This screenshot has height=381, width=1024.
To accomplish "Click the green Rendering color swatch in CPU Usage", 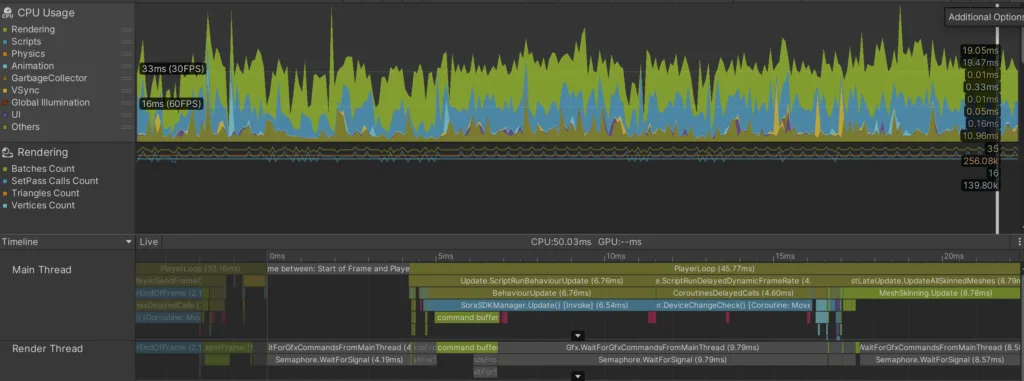I will [x=5, y=29].
